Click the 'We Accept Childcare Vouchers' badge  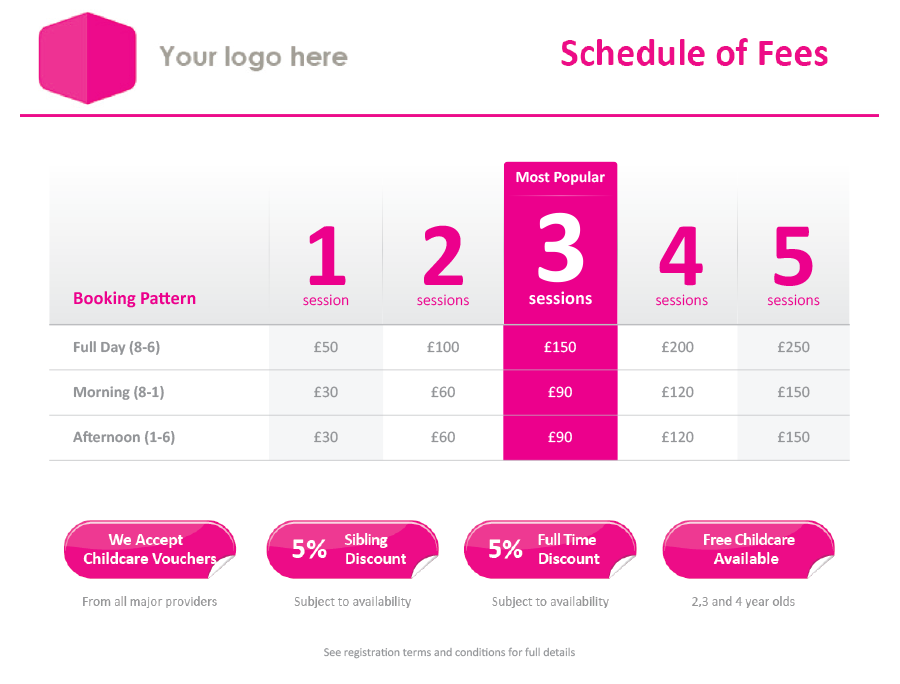(150, 550)
